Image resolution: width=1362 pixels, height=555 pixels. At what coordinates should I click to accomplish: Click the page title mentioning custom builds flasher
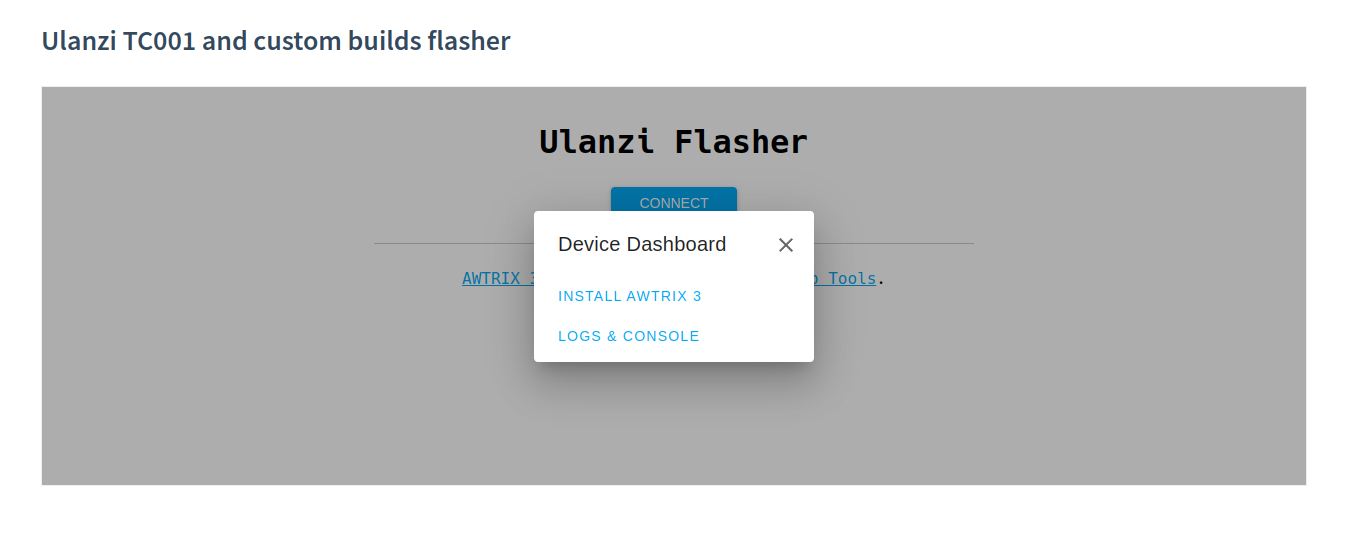coord(276,41)
